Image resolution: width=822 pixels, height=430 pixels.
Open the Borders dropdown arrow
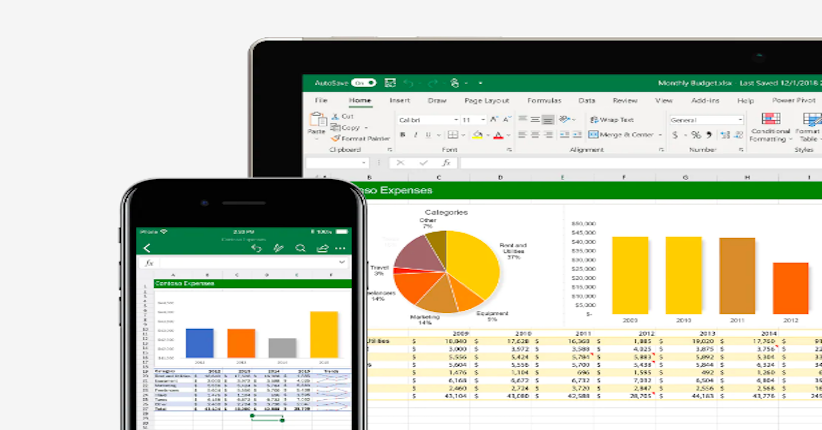[462, 135]
